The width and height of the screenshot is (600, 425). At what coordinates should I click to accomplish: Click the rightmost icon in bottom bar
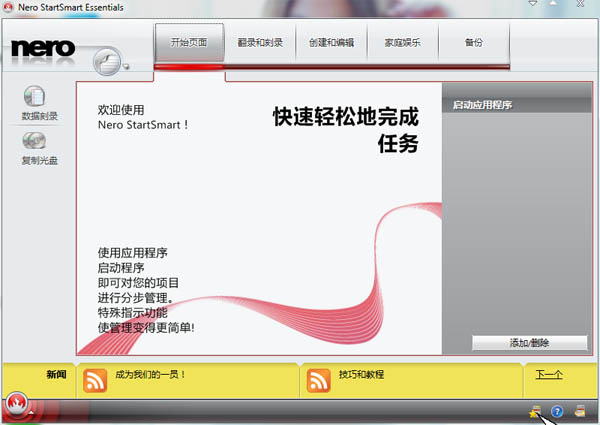[579, 411]
